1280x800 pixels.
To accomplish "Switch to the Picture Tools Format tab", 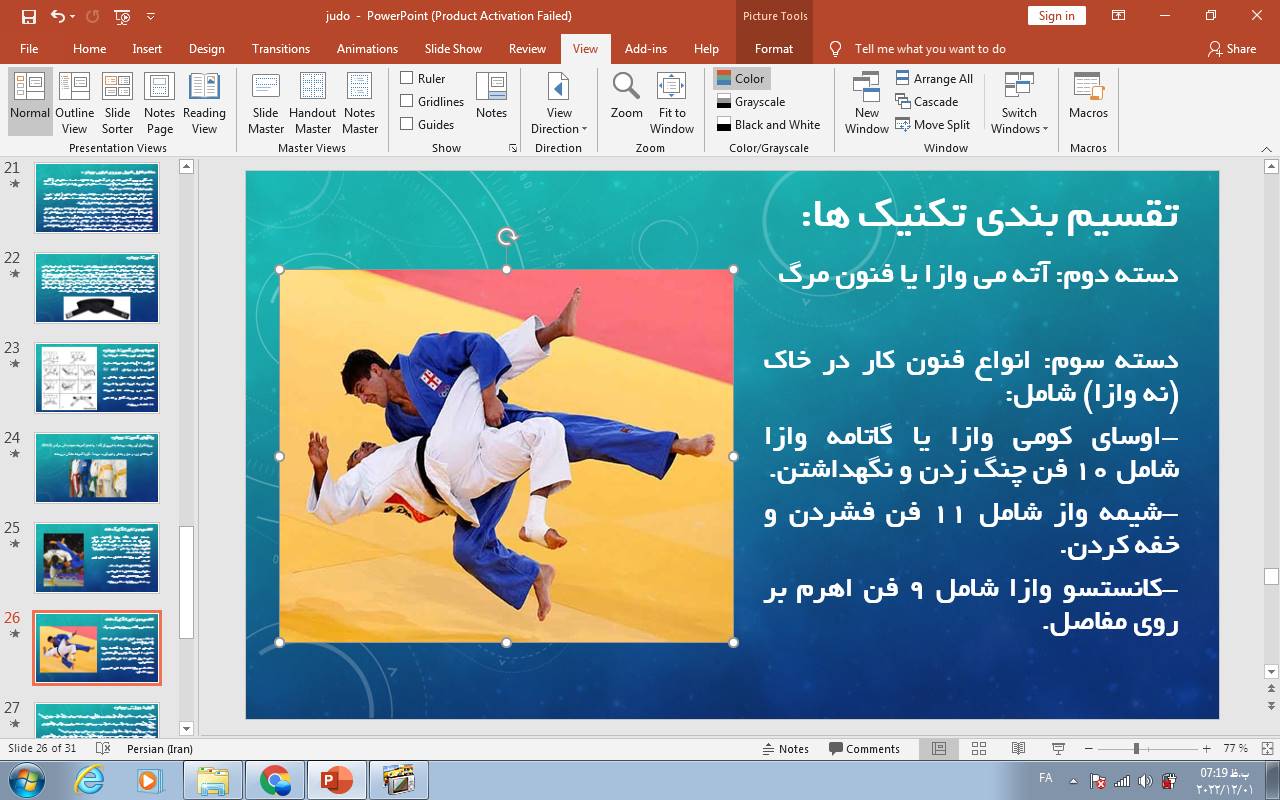I will click(x=773, y=48).
